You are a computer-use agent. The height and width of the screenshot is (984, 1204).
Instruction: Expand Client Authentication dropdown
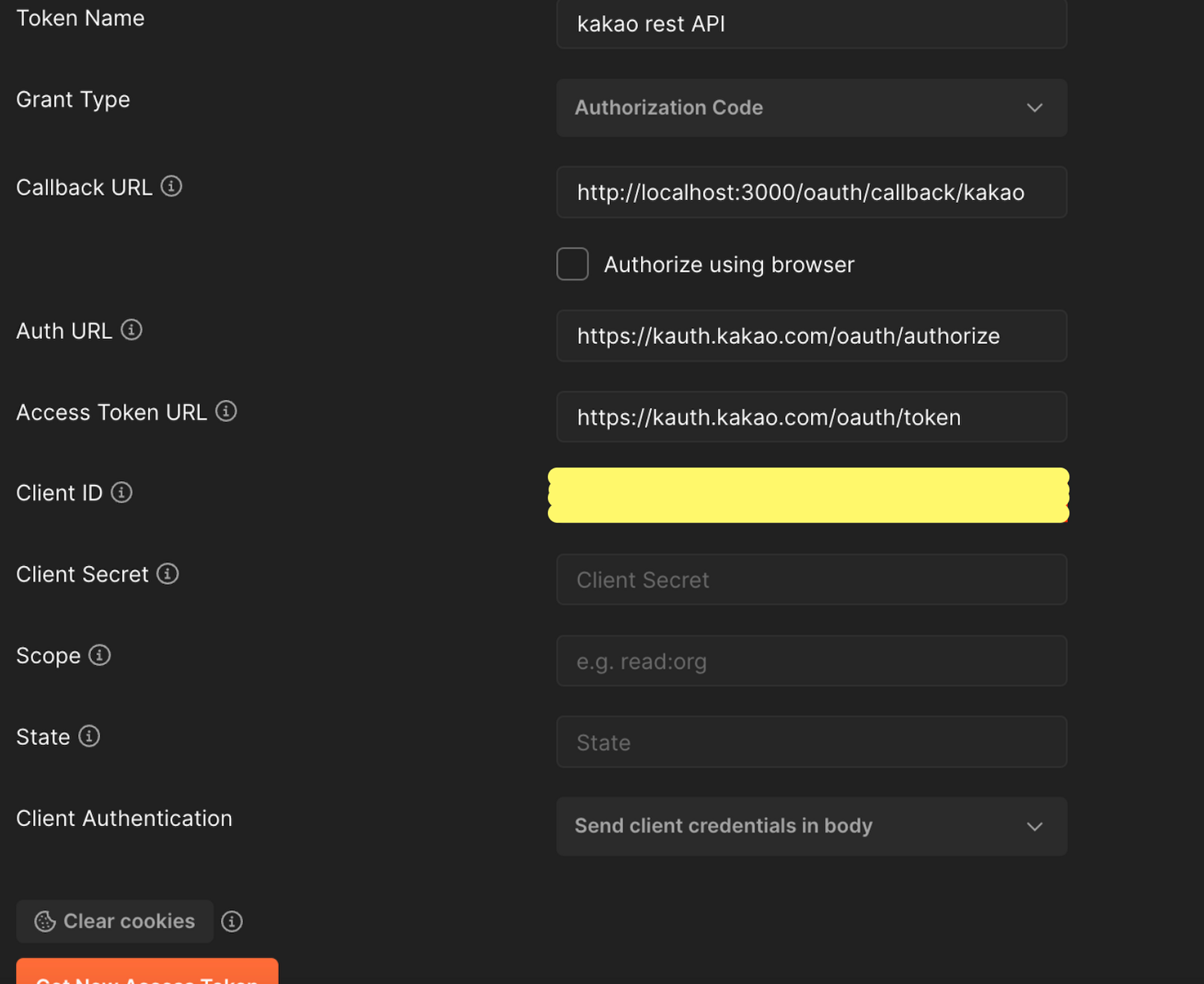[x=811, y=826]
